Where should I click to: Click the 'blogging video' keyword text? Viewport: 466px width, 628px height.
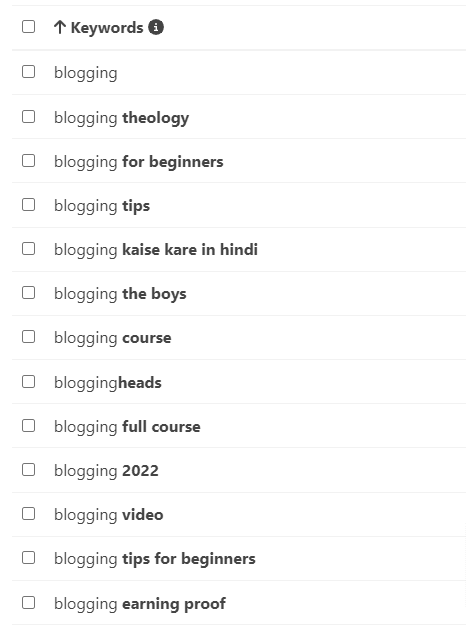tap(108, 515)
